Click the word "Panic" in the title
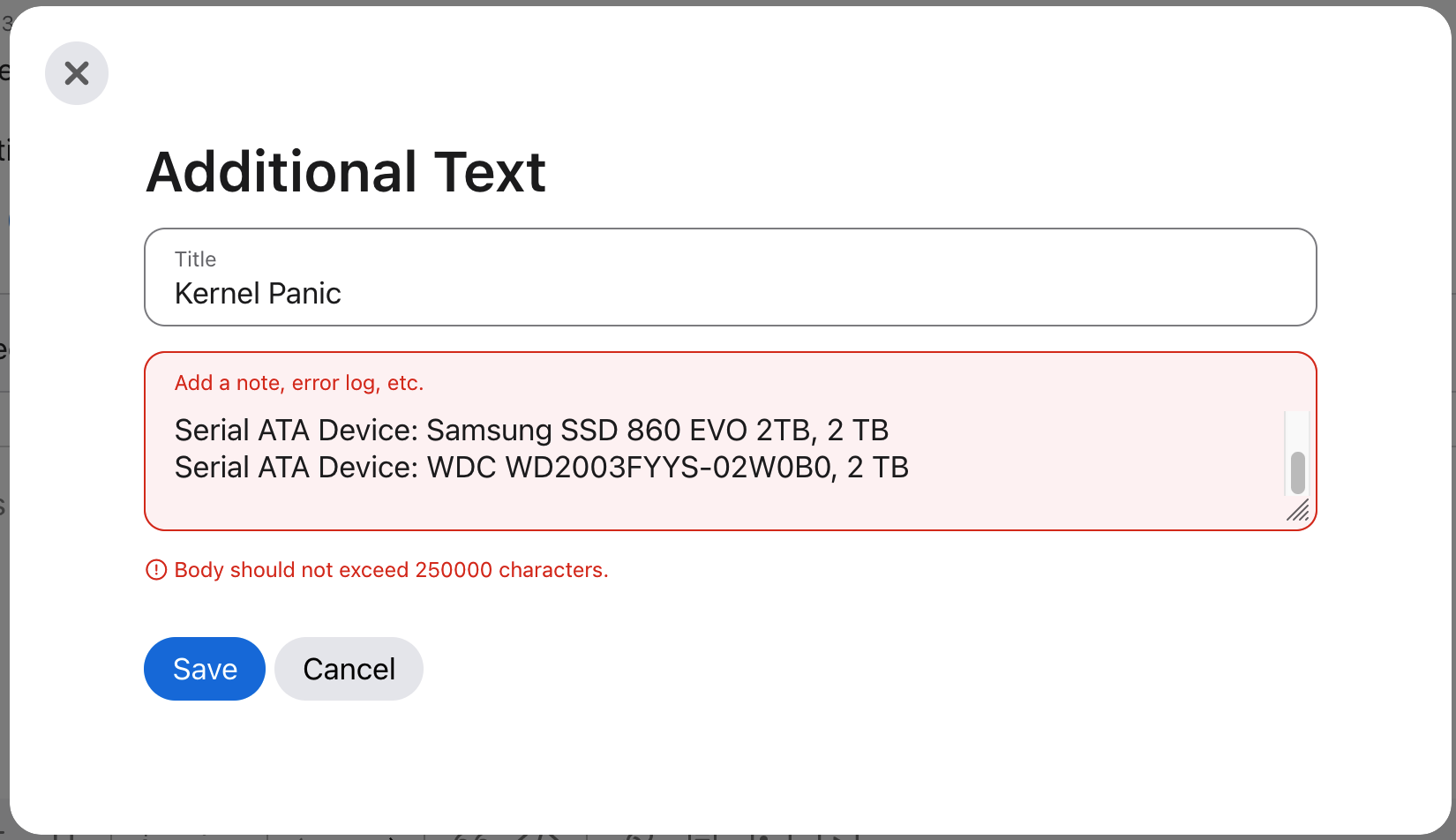1456x840 pixels. pyautogui.click(x=305, y=293)
